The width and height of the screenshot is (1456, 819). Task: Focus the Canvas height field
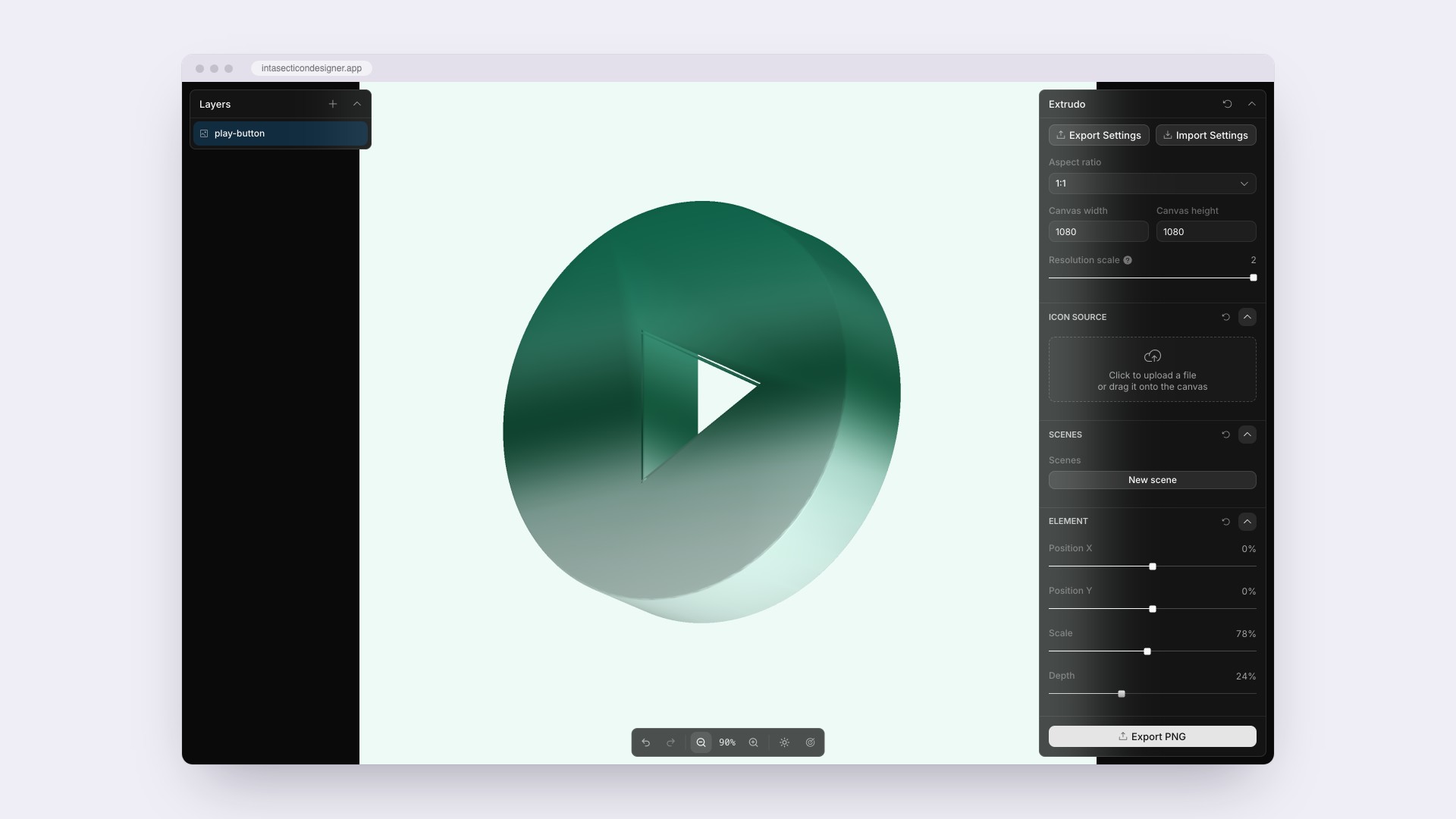pyautogui.click(x=1206, y=231)
